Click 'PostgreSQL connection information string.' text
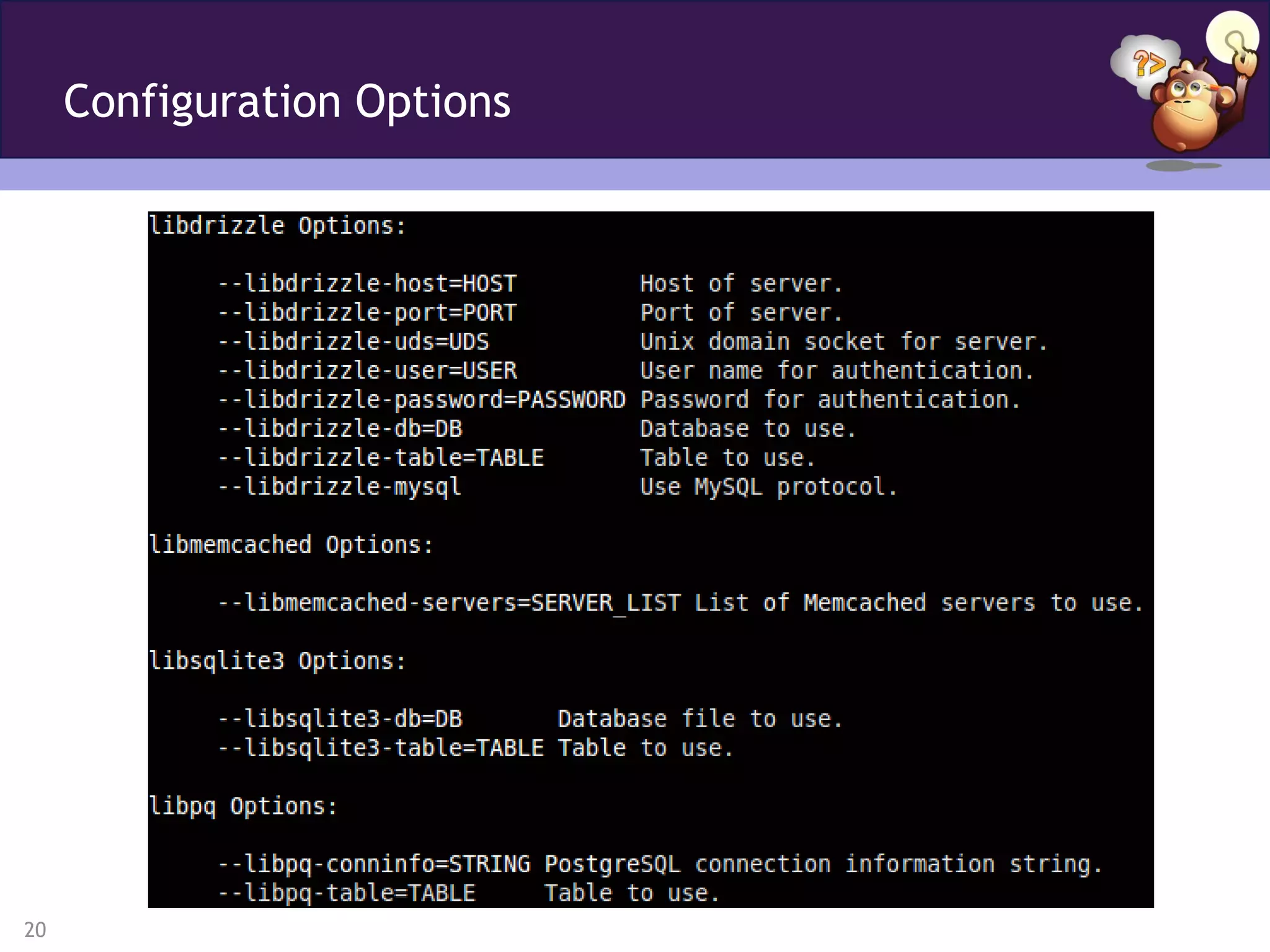The height and width of the screenshot is (952, 1270). (x=824, y=864)
